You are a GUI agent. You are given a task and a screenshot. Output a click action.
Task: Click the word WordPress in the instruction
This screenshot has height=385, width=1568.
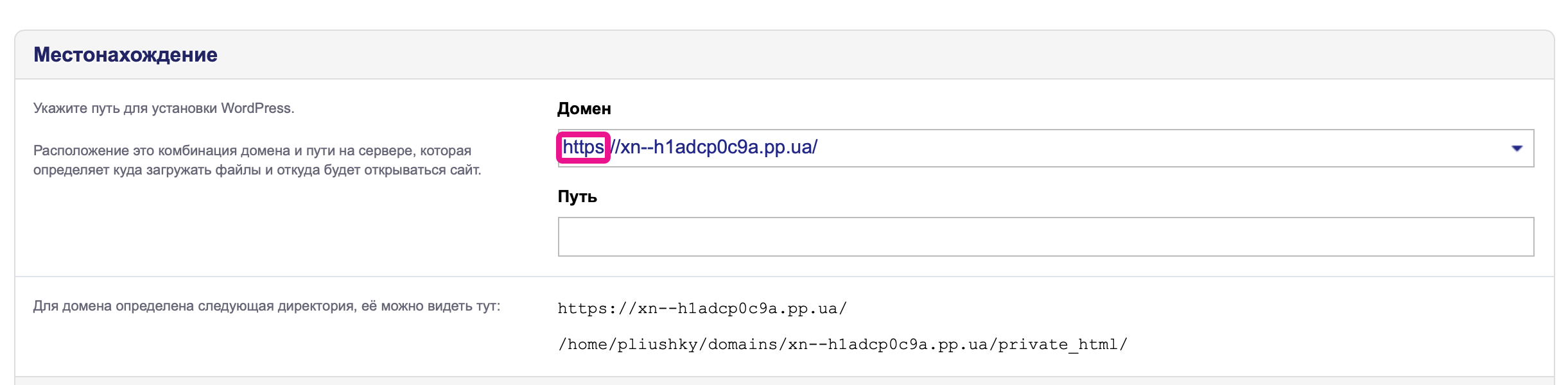point(256,108)
